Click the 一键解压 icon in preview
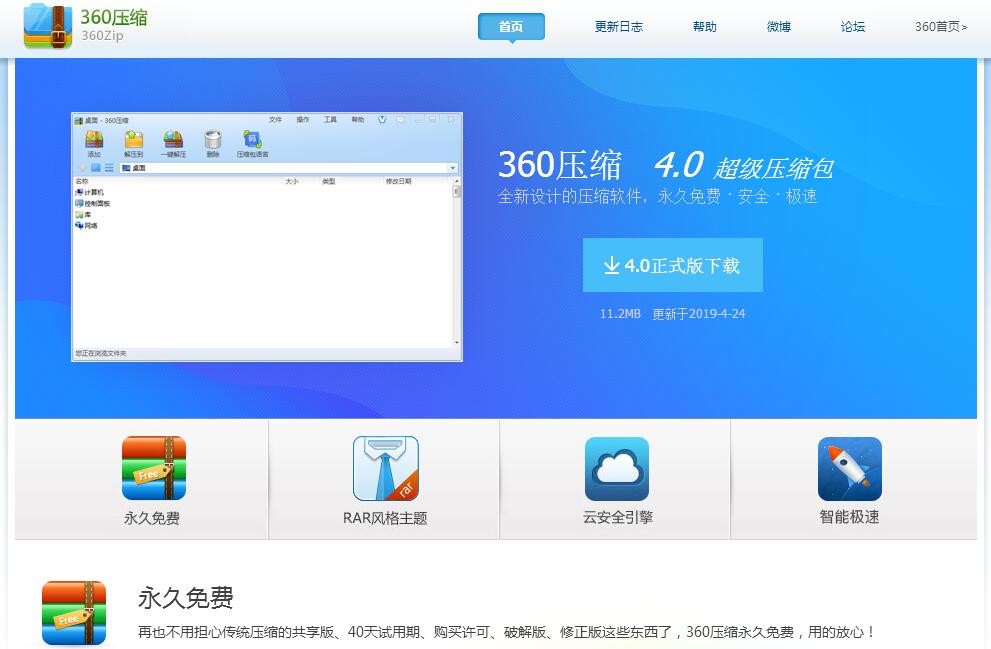Viewport: 991px width, 649px height. [x=173, y=141]
